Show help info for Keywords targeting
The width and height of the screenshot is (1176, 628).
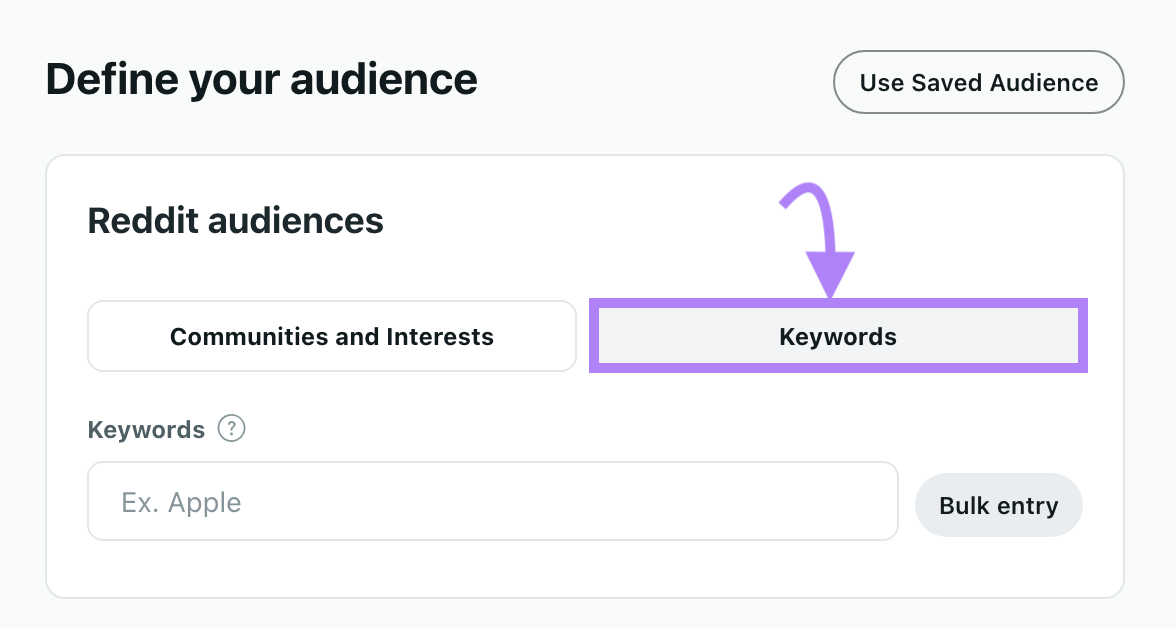pos(232,429)
